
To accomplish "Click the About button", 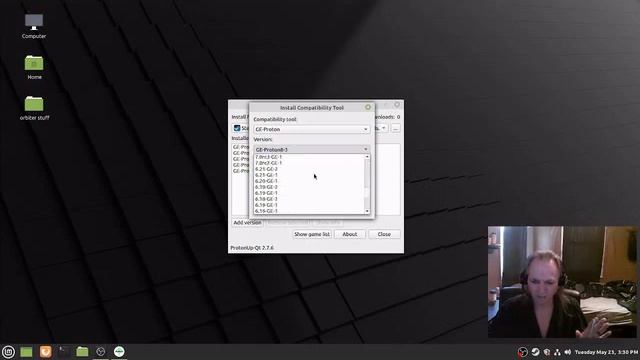I will (x=349, y=234).
